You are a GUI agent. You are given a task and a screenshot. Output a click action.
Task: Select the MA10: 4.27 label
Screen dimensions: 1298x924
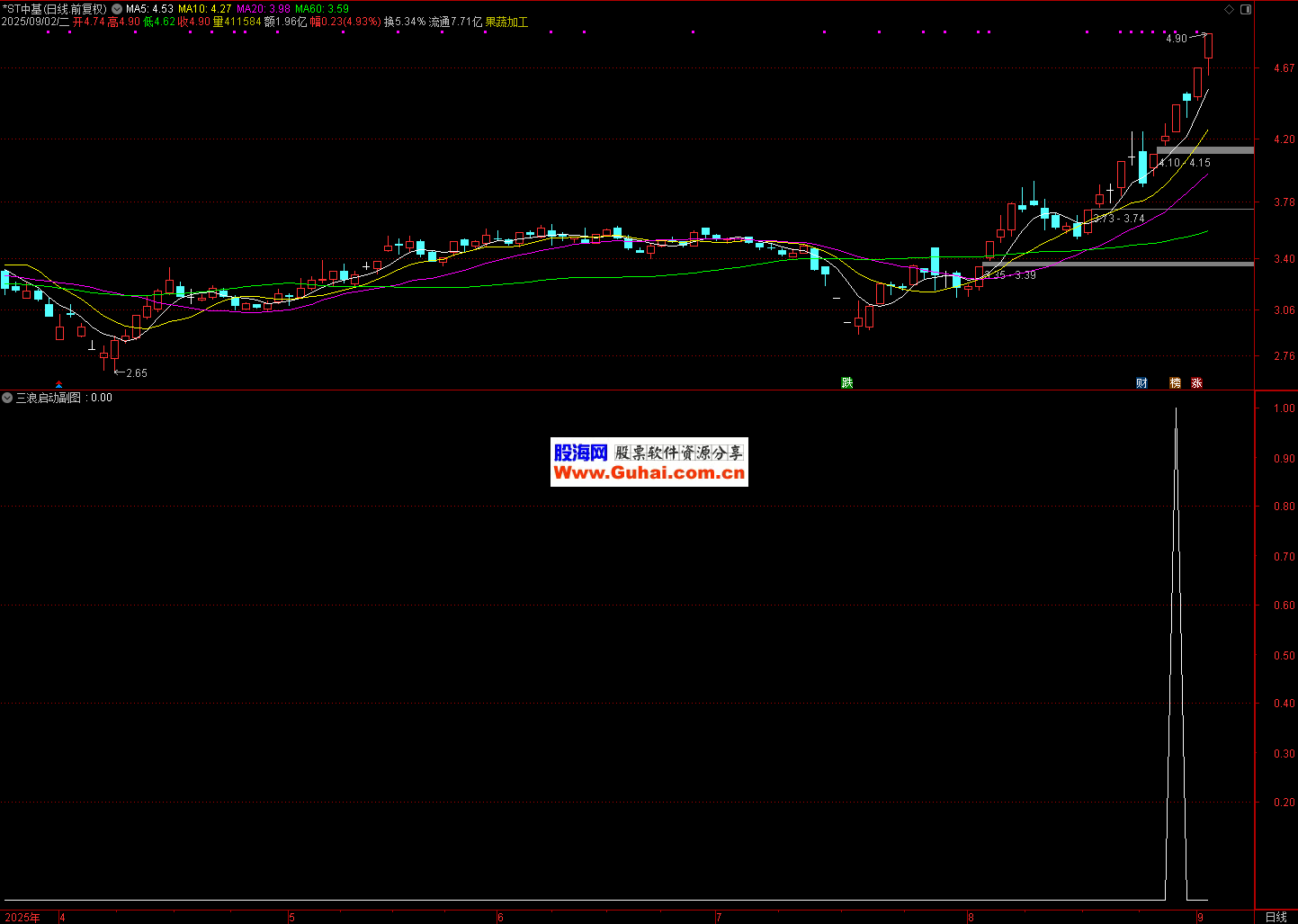pyautogui.click(x=205, y=9)
